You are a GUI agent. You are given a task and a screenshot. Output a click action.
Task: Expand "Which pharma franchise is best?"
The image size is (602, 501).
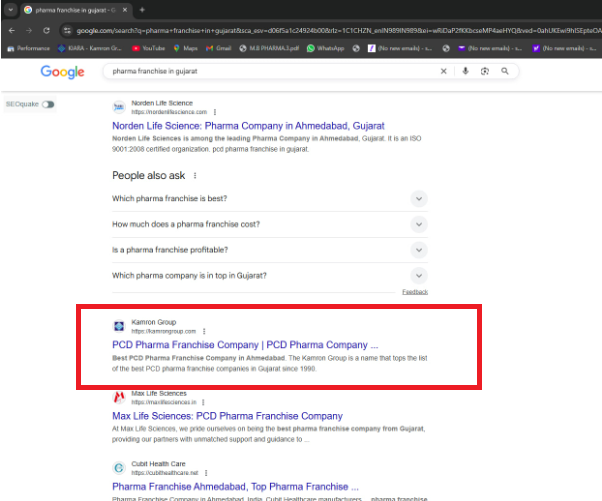pyautogui.click(x=419, y=198)
